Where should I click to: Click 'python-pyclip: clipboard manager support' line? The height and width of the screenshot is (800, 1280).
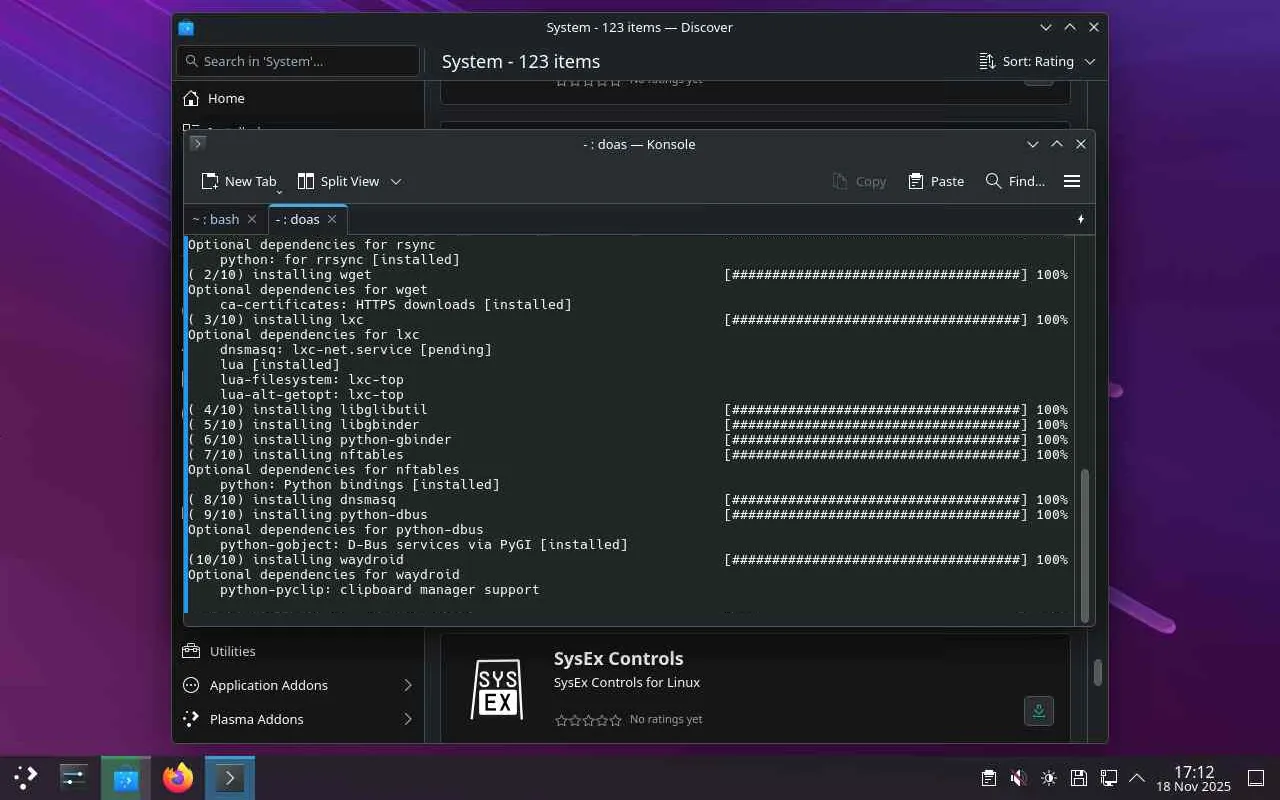(x=380, y=589)
